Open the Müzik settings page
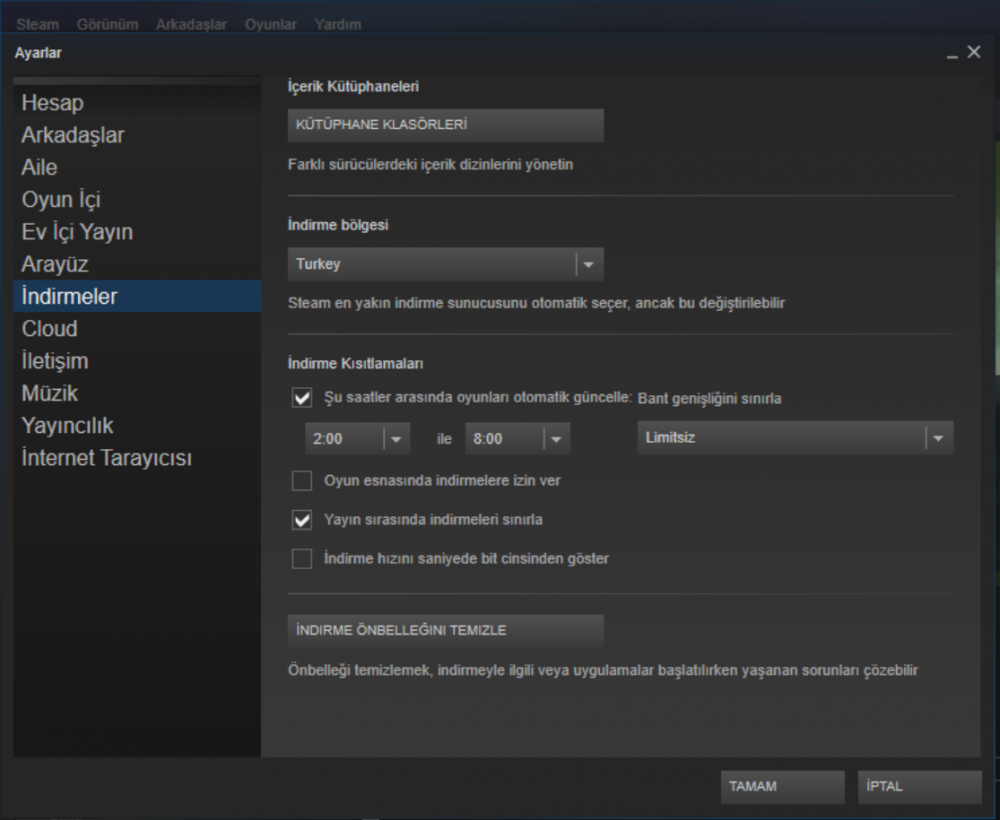Viewport: 1000px width, 820px height. tap(137, 393)
